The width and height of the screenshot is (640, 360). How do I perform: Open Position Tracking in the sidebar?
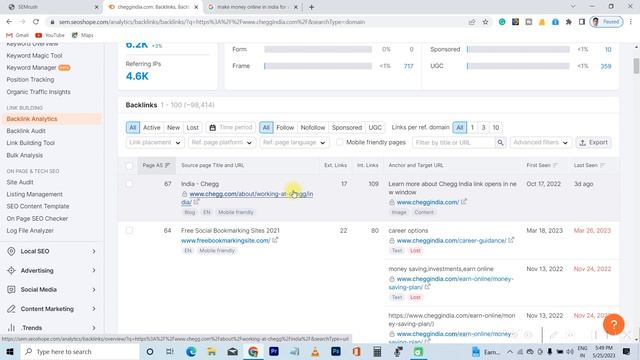(x=30, y=80)
